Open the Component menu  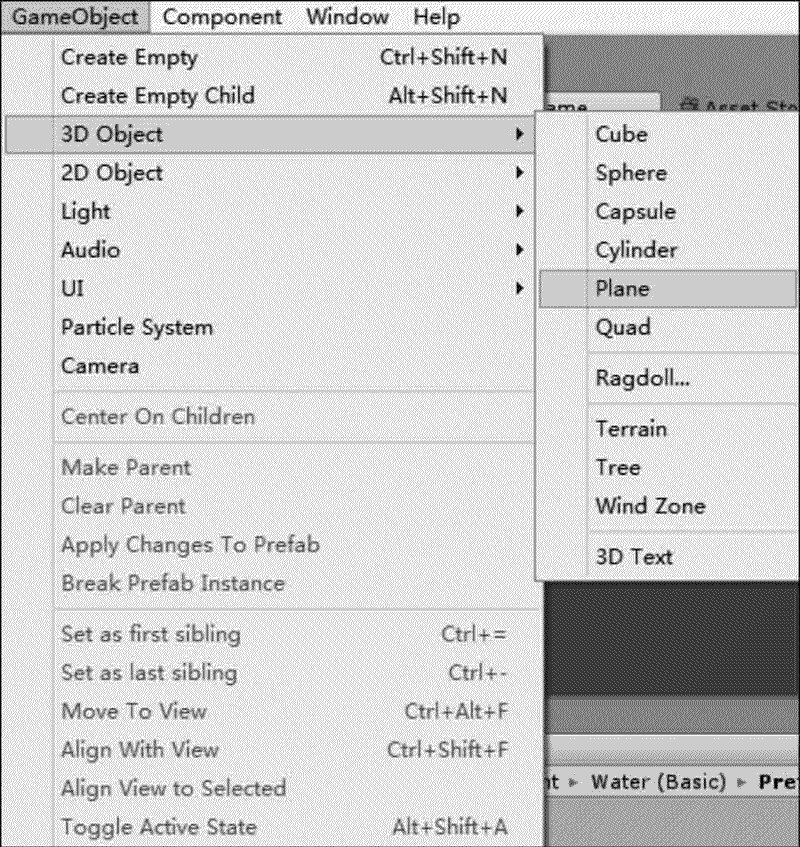(222, 17)
